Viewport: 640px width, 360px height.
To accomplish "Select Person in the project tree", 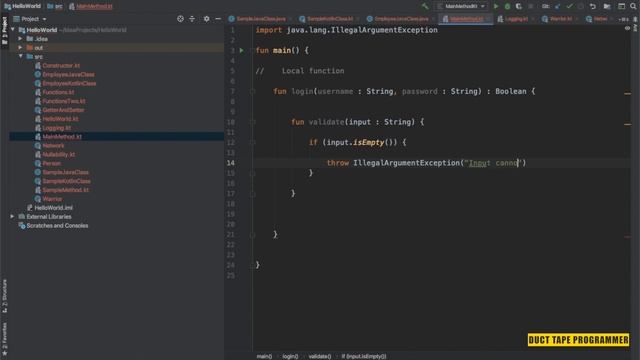I will click(x=51, y=163).
